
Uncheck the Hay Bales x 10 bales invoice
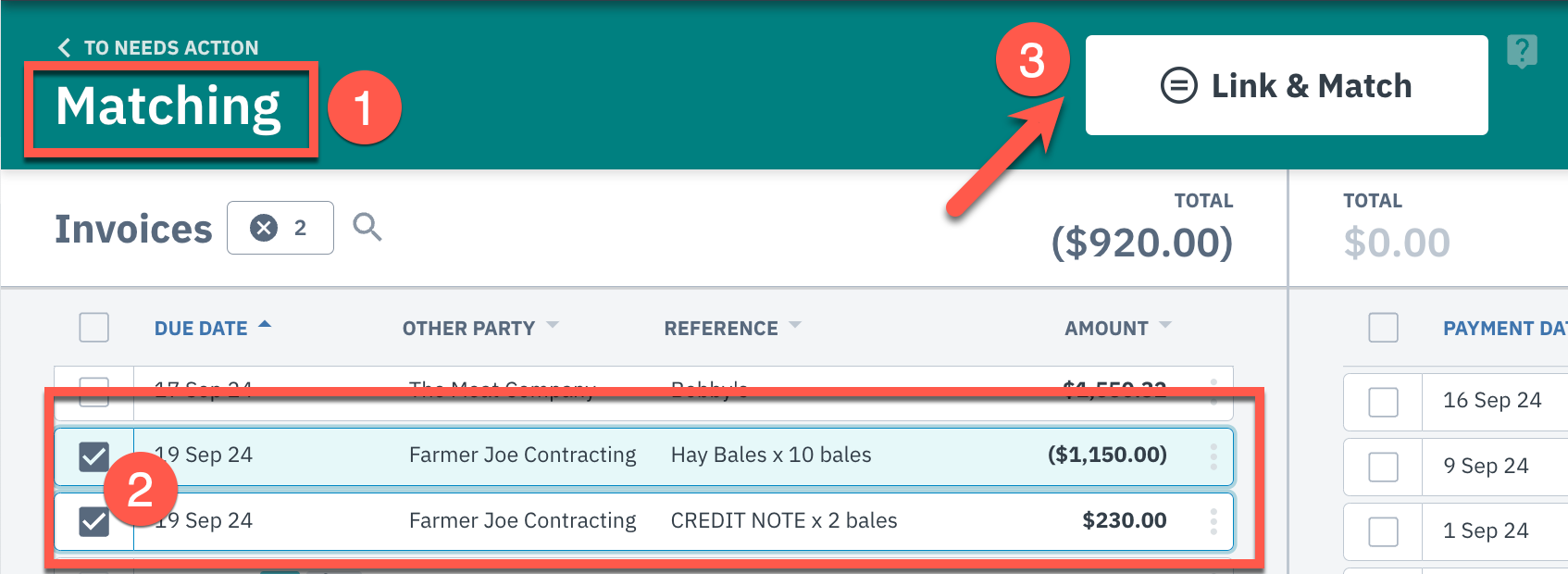(x=93, y=455)
